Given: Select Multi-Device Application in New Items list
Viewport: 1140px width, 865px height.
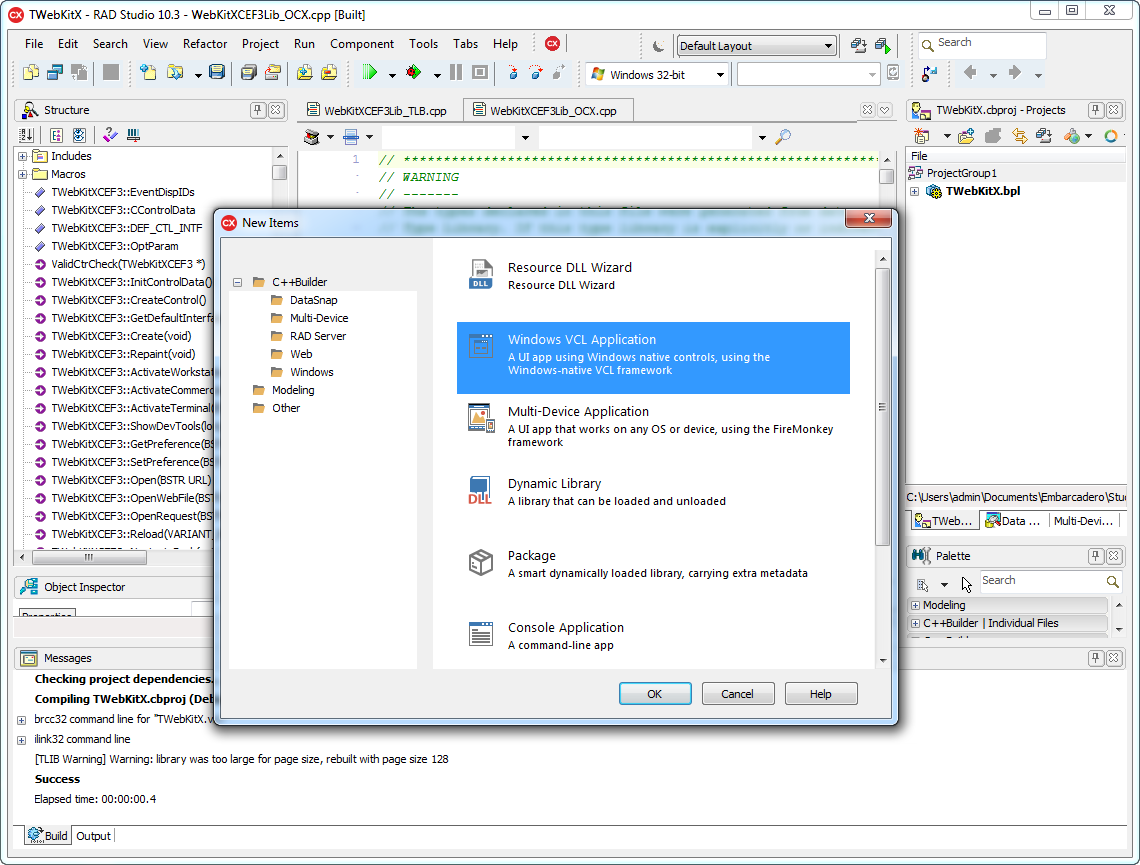Looking at the screenshot, I should click(x=653, y=430).
